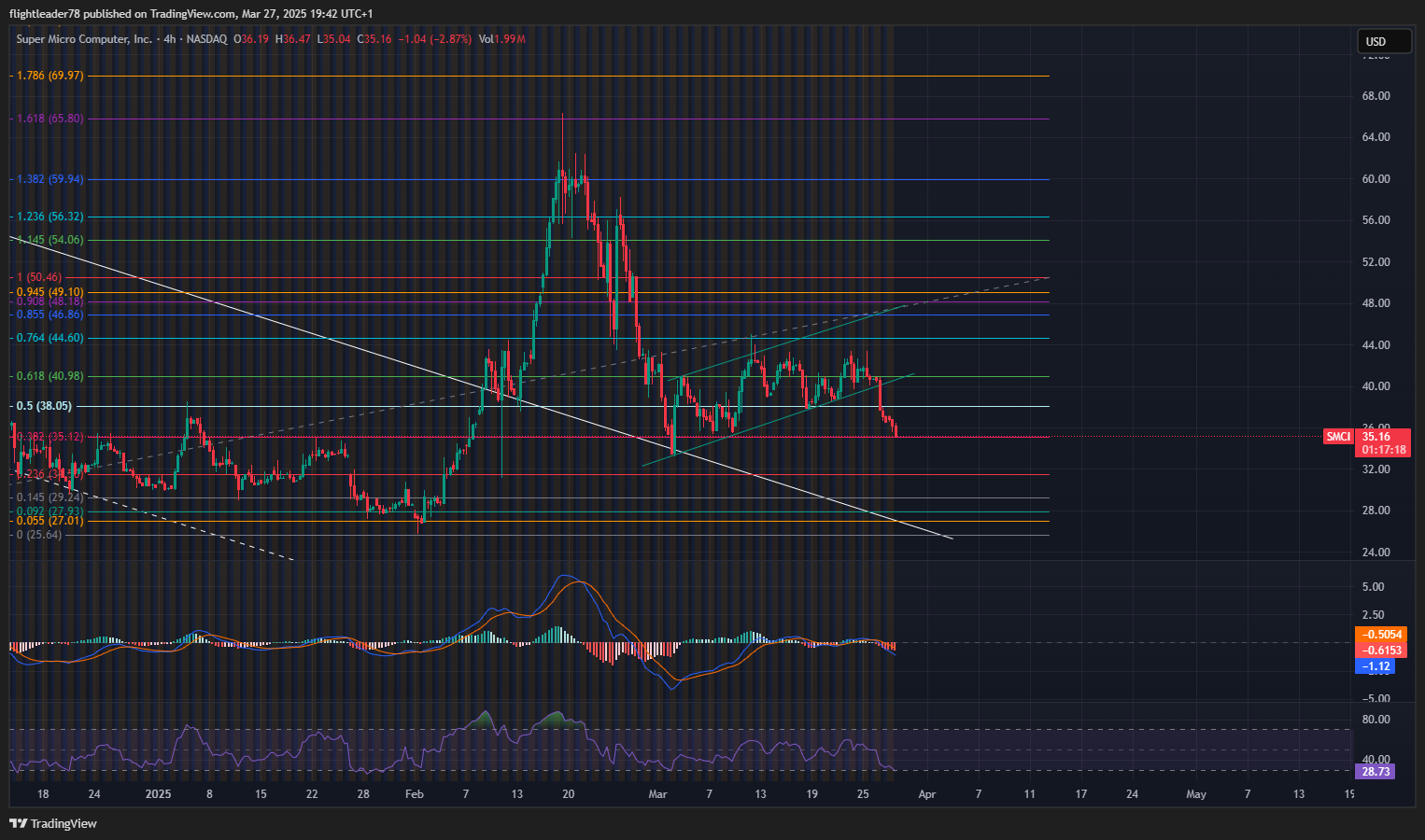Click the red SMCI price tag
This screenshot has width=1425, height=840.
coord(1338,437)
